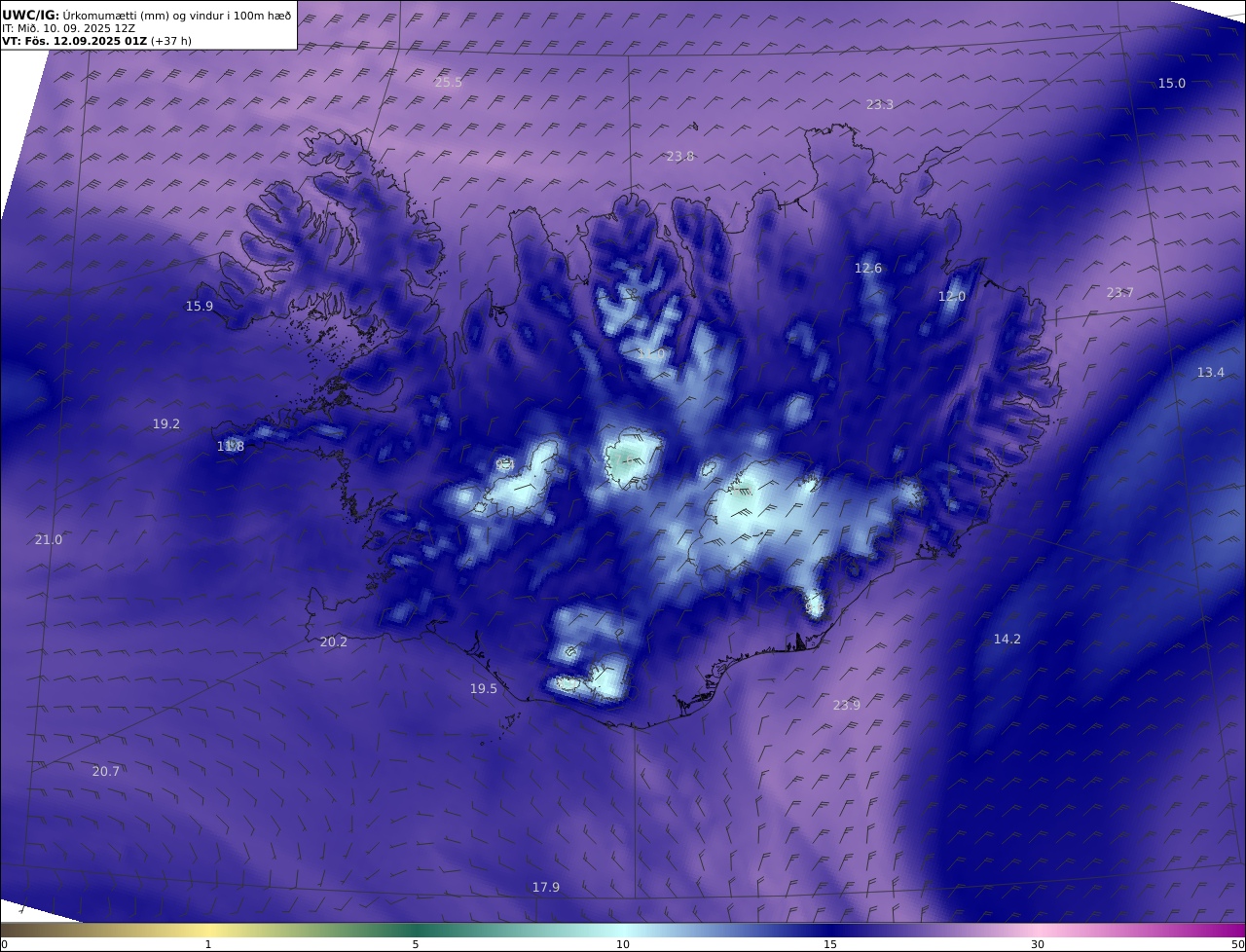The width and height of the screenshot is (1246, 952).
Task: Click the 15.9 value label
Action: click(x=200, y=307)
